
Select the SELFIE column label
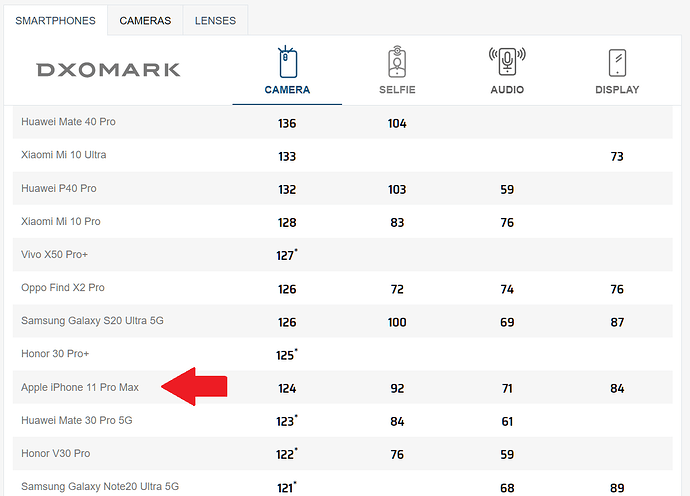397,90
